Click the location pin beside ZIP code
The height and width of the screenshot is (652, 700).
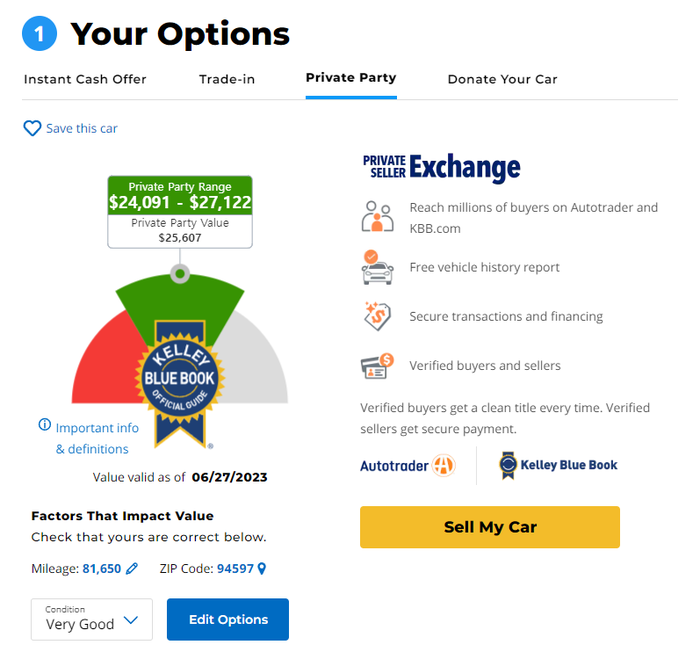pos(262,568)
